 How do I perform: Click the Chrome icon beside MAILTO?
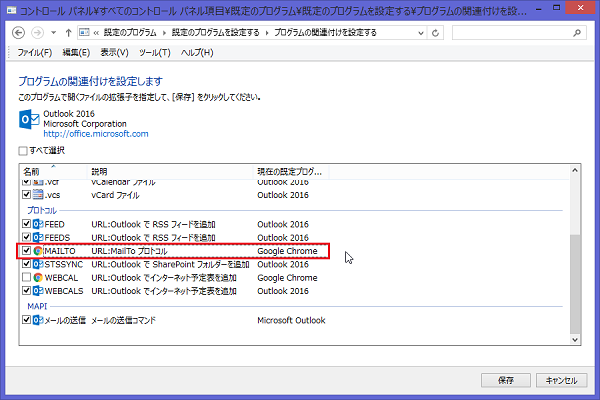pyautogui.click(x=38, y=251)
